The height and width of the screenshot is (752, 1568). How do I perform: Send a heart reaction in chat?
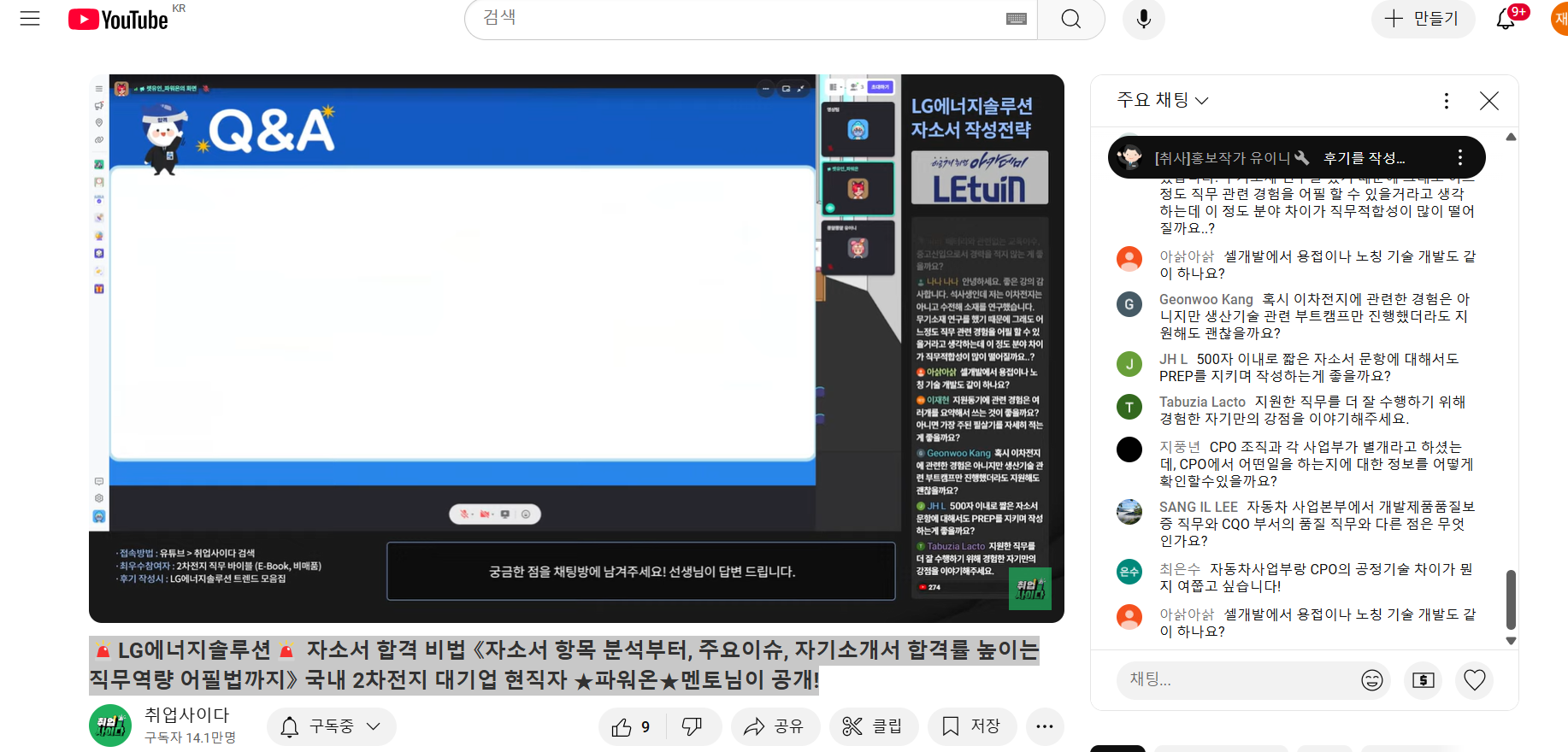[1474, 680]
